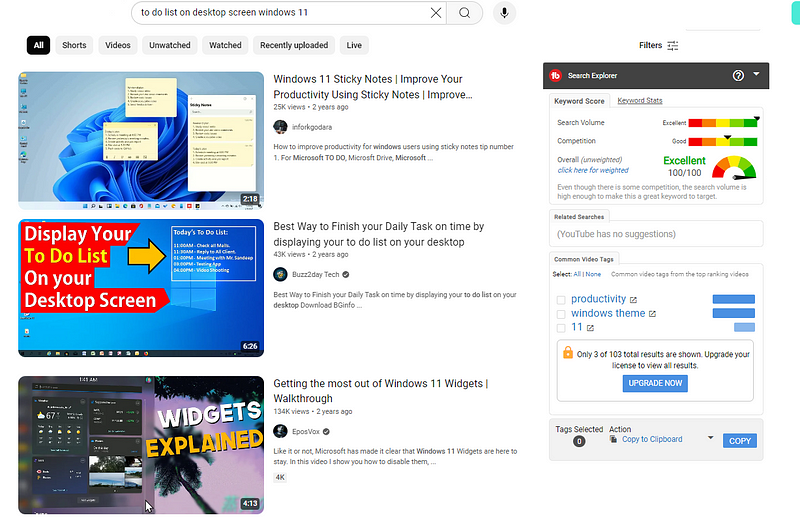
Task: Open the EposVox channel name
Action: click(306, 432)
